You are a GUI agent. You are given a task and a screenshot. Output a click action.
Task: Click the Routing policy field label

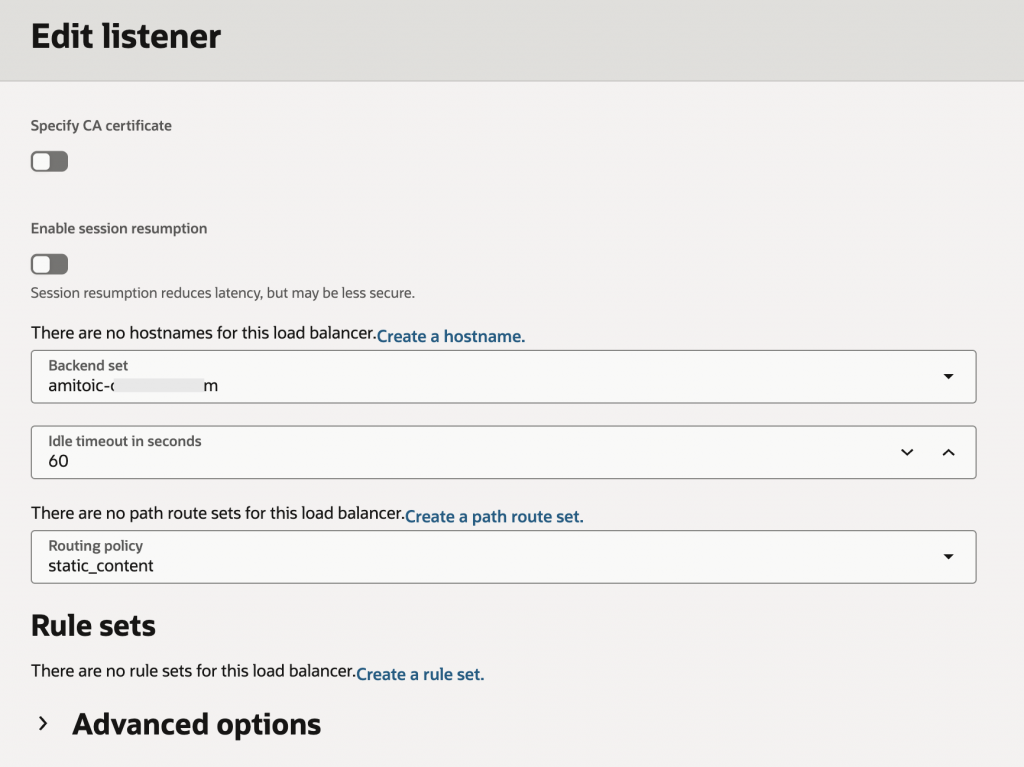pos(95,546)
